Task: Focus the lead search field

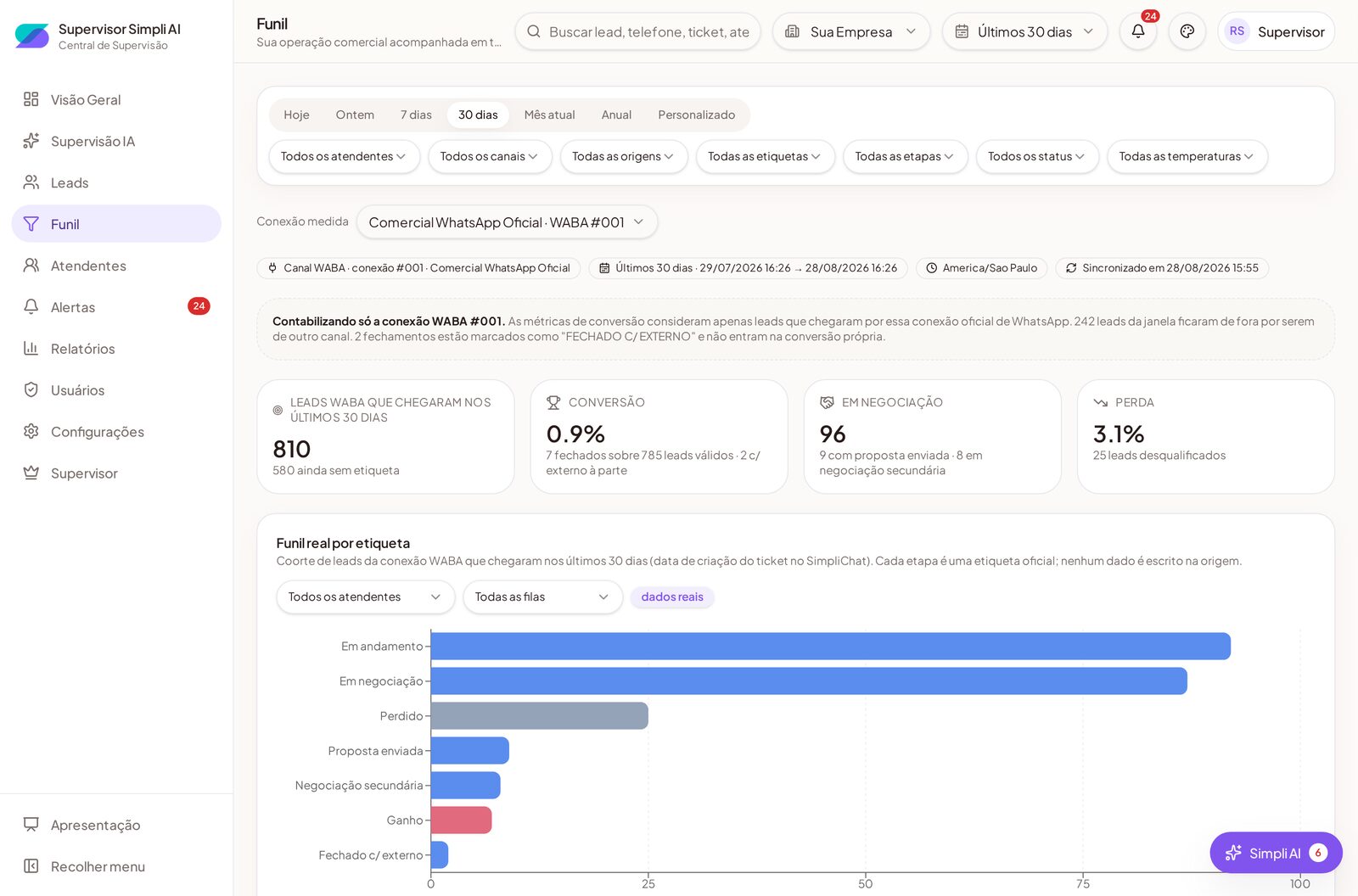Action: pos(637,31)
